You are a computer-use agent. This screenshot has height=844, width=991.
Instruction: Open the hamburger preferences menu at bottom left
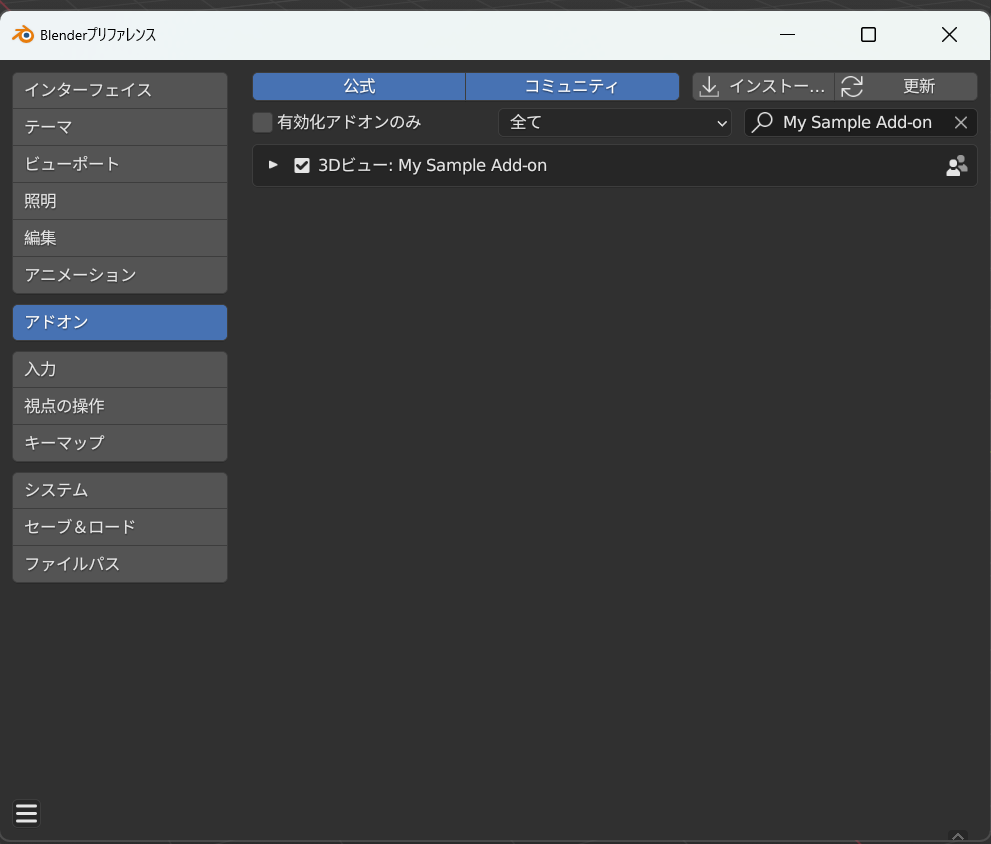point(26,813)
